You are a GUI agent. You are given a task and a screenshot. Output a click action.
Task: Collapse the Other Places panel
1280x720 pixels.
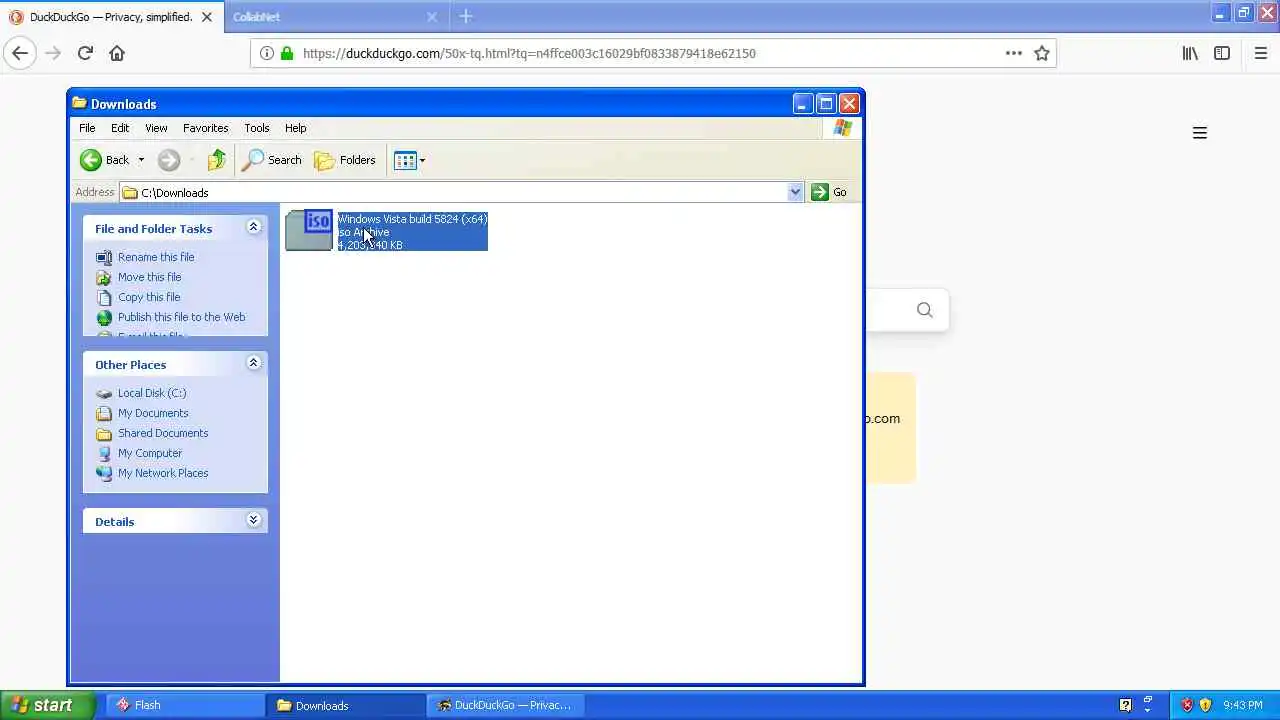(x=253, y=363)
